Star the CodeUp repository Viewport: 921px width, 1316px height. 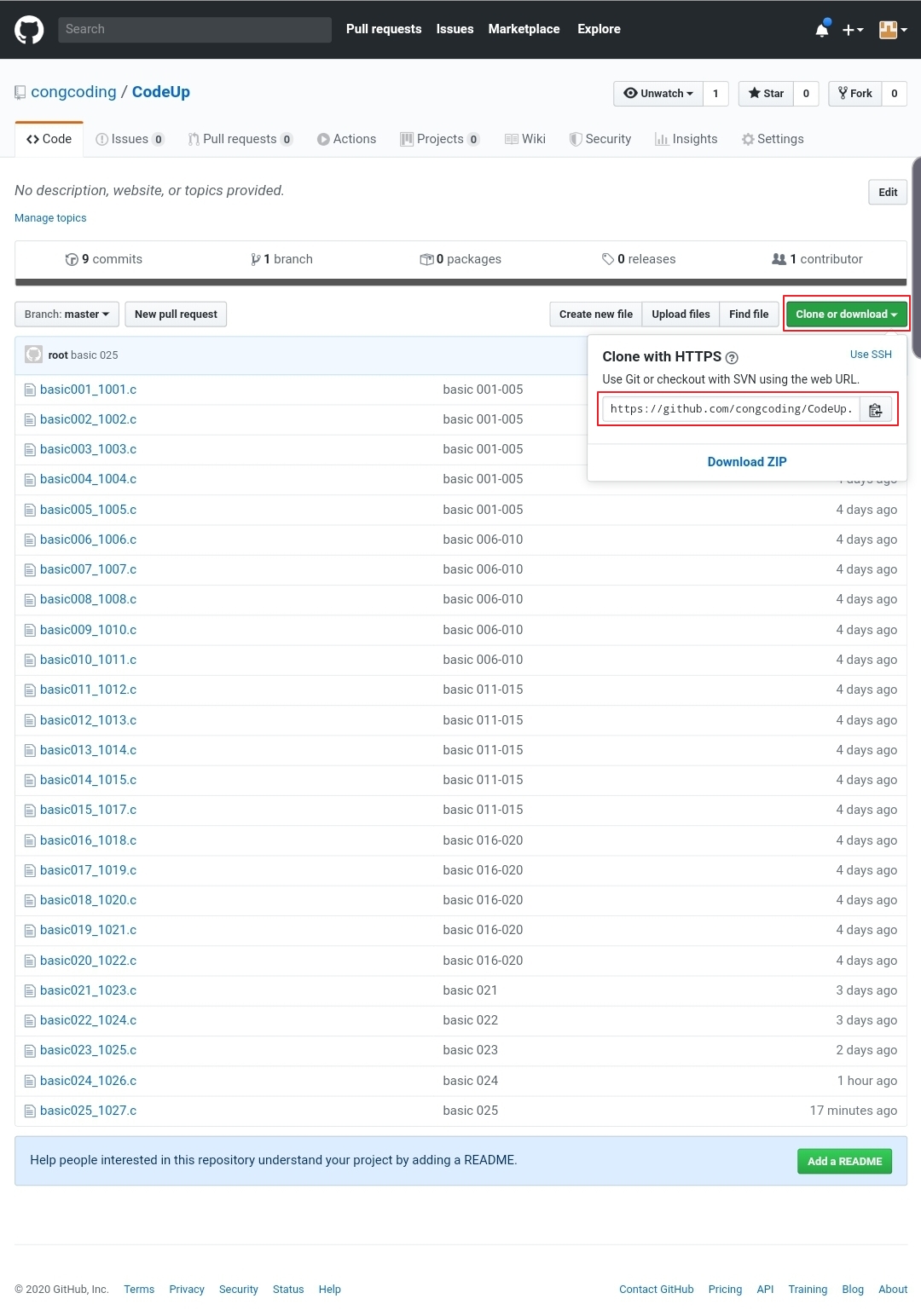pyautogui.click(x=766, y=94)
